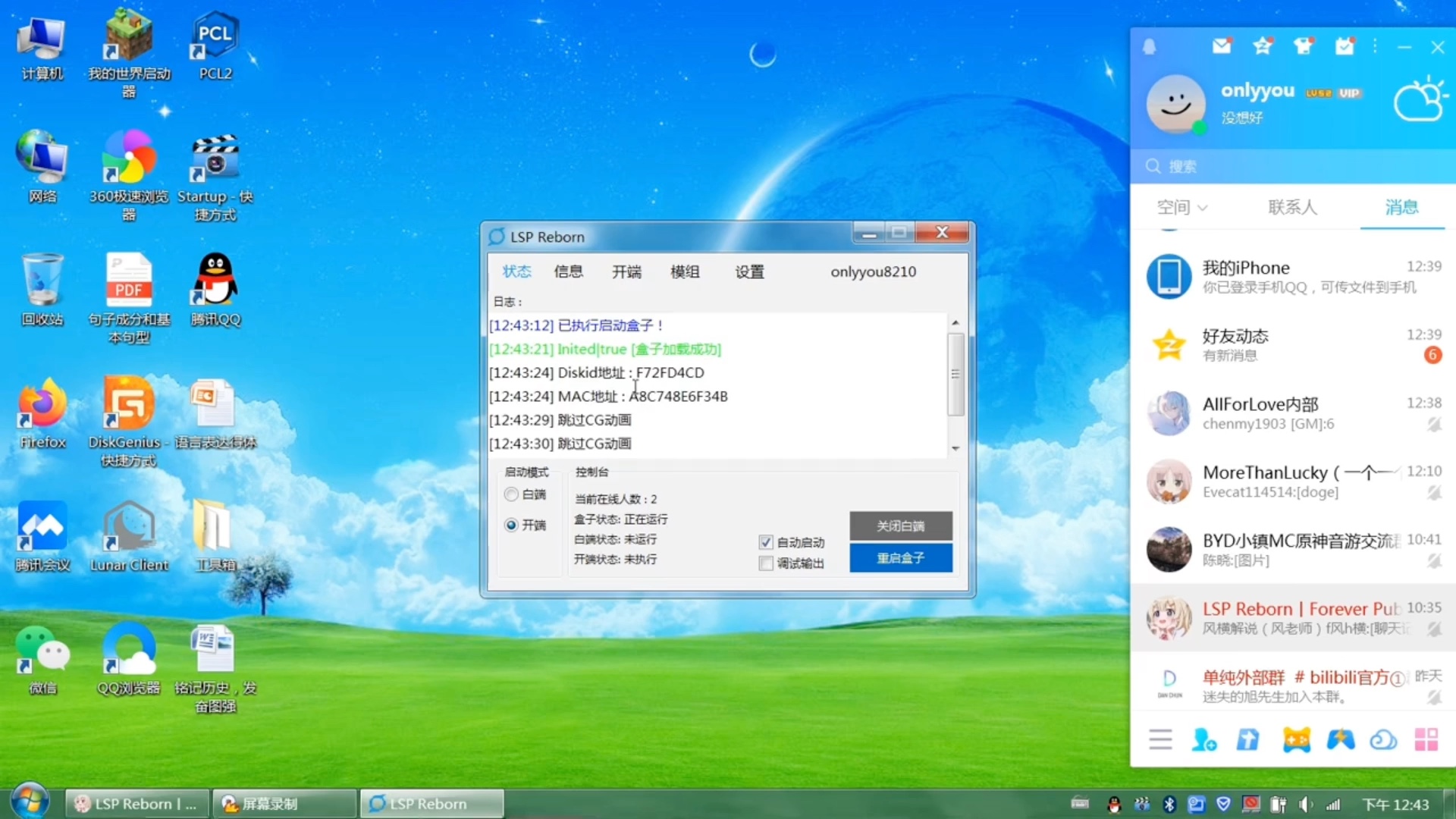Click the taskbar clock showing 下午 12:43
This screenshot has height=819, width=1456.
[1395, 805]
